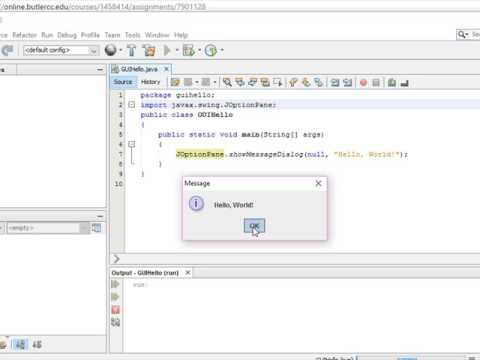Click the Shift Line Left icon
This screenshot has width=480, height=360.
(335, 82)
